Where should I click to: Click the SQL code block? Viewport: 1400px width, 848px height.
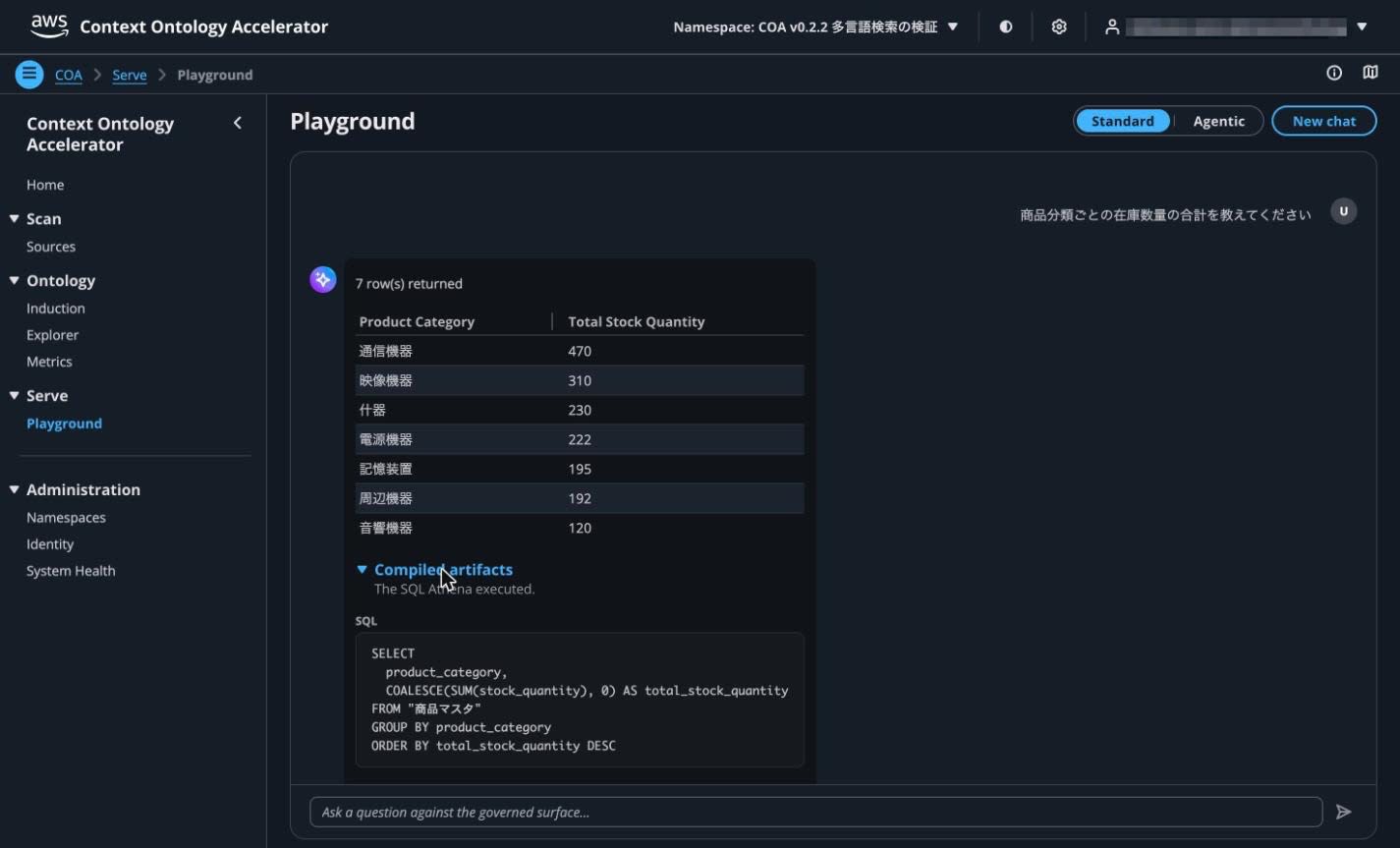click(x=580, y=700)
